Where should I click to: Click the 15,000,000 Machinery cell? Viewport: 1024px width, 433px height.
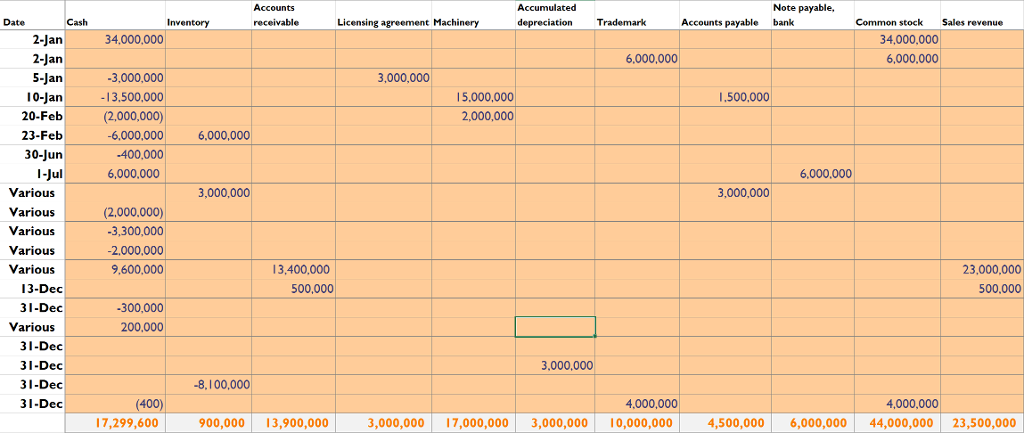tap(473, 97)
